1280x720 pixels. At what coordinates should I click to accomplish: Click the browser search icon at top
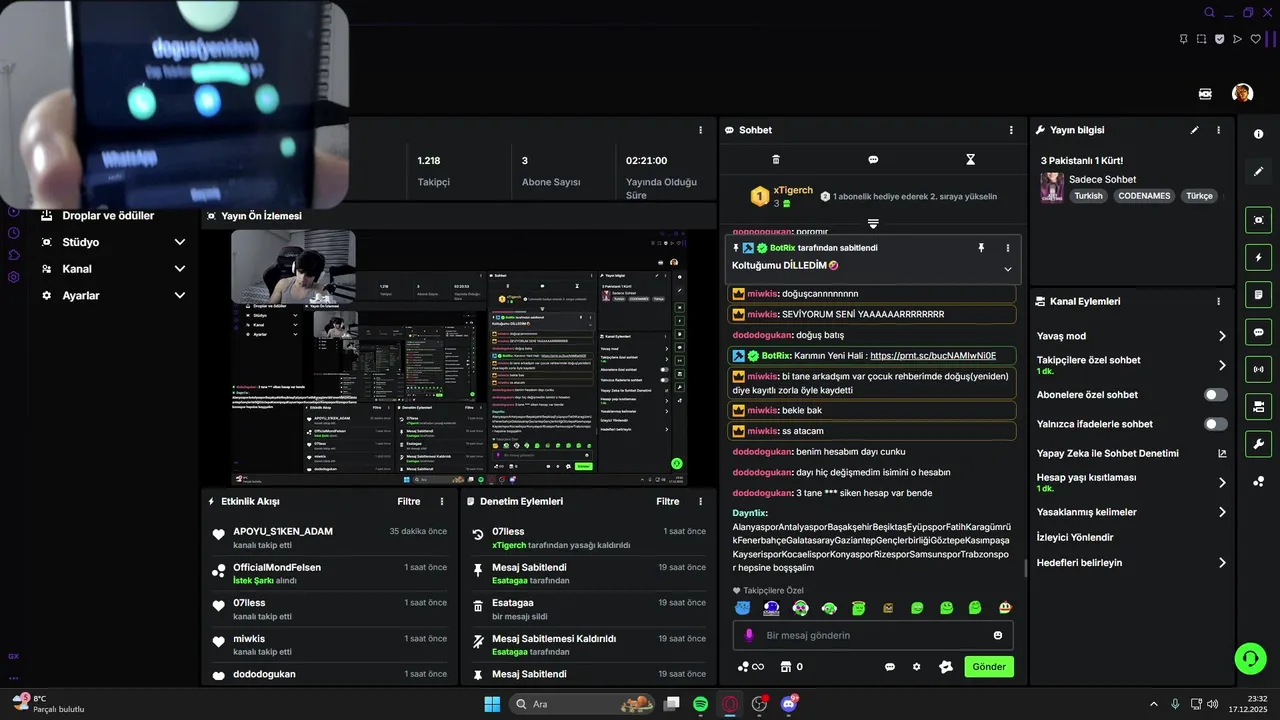(x=1210, y=13)
